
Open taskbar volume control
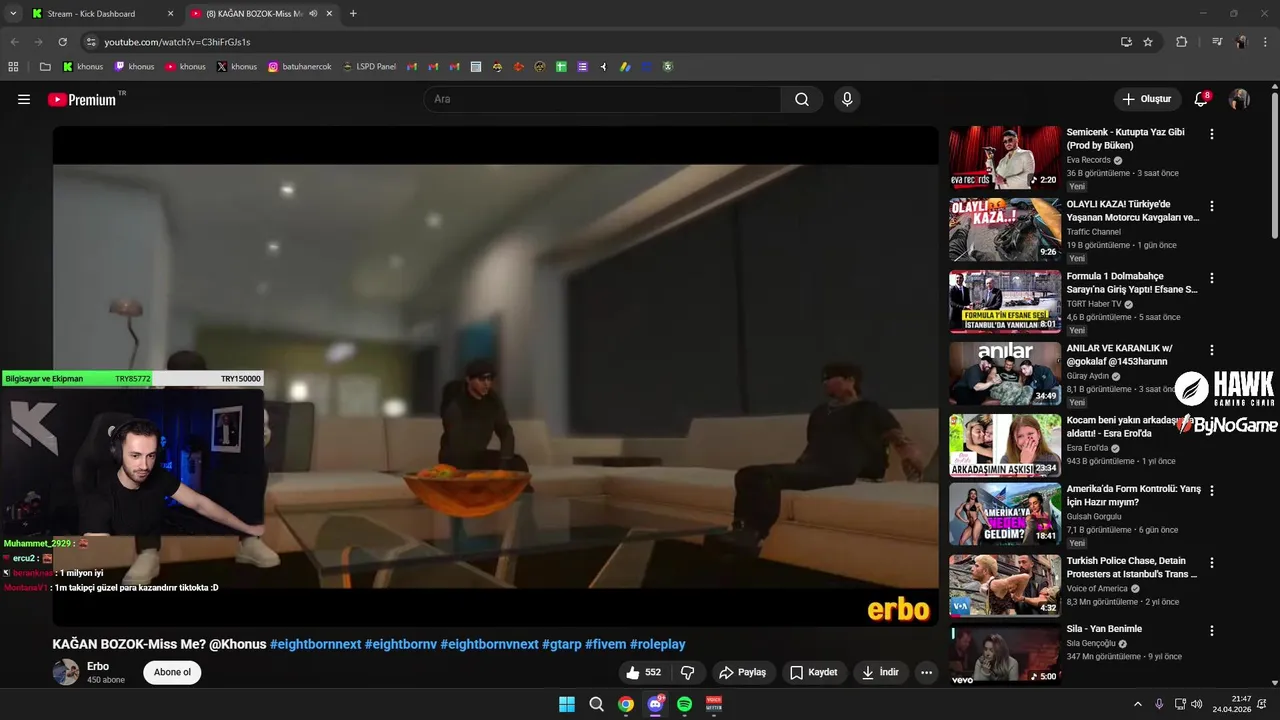pyautogui.click(x=1196, y=704)
